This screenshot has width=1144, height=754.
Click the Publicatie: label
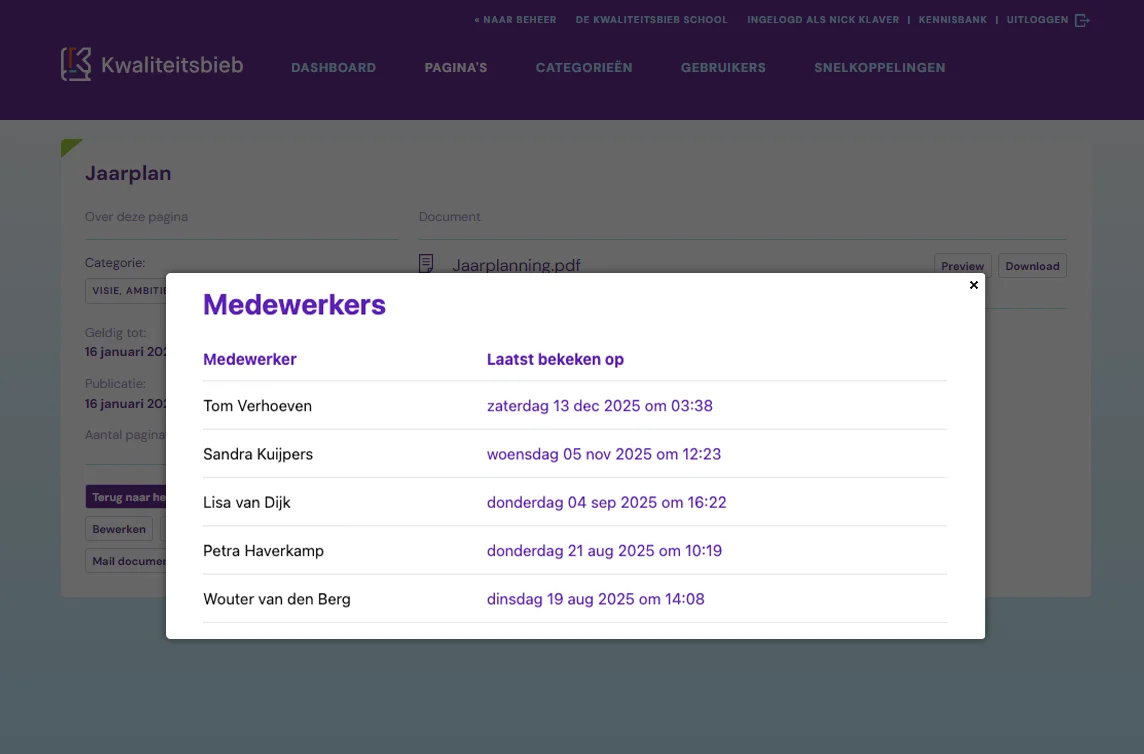click(x=115, y=384)
